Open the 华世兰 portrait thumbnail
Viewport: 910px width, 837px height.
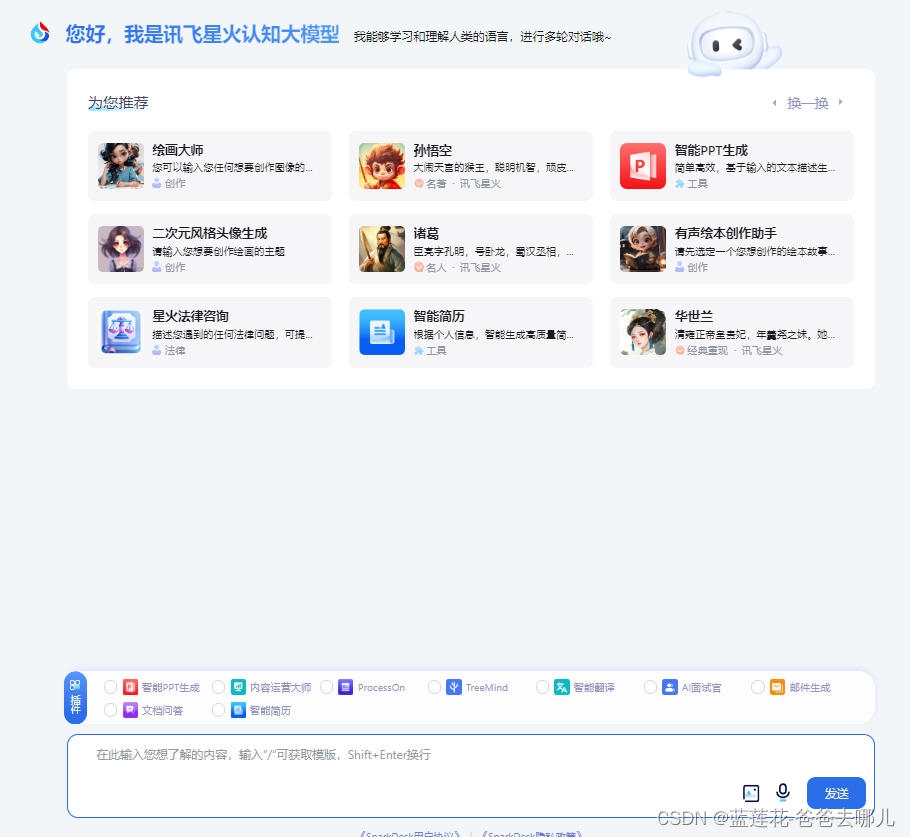pos(643,332)
